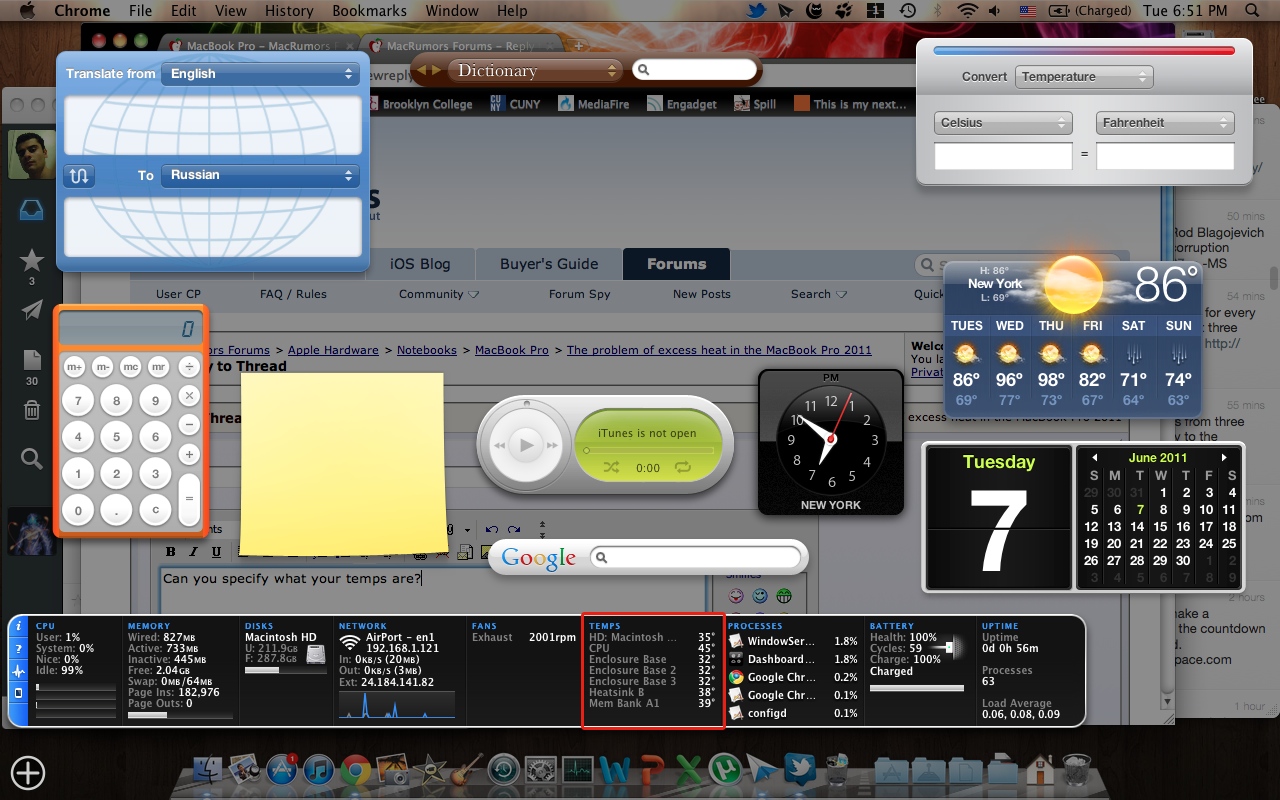Select June 14 in the Calendar widget
This screenshot has height=800, width=1280.
click(x=1138, y=526)
